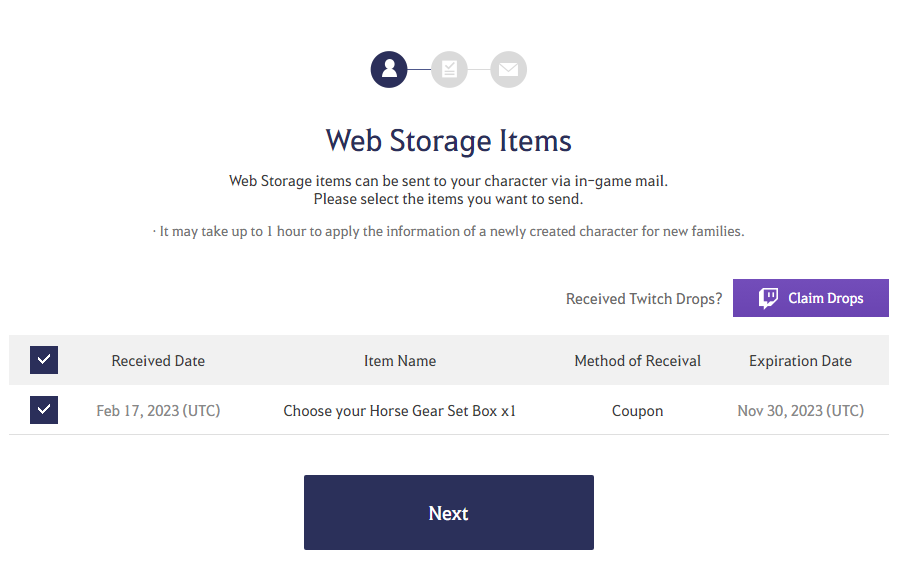Click the Received Twitch Drops? label

point(644,299)
